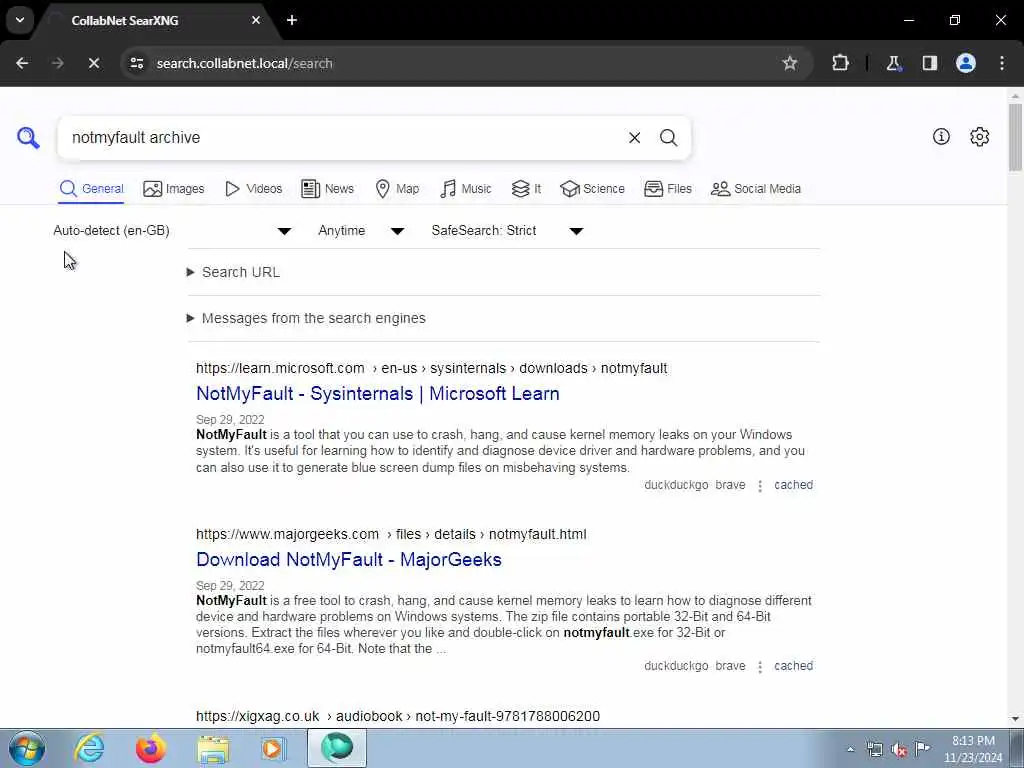Click inside the search query input field
The width and height of the screenshot is (1024, 768).
click(x=340, y=138)
